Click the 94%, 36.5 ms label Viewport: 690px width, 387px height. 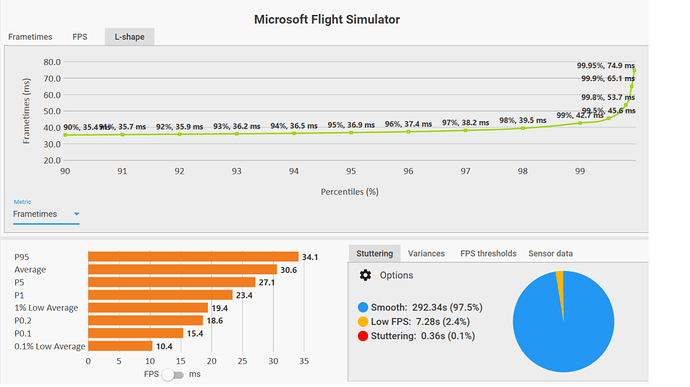(x=294, y=126)
